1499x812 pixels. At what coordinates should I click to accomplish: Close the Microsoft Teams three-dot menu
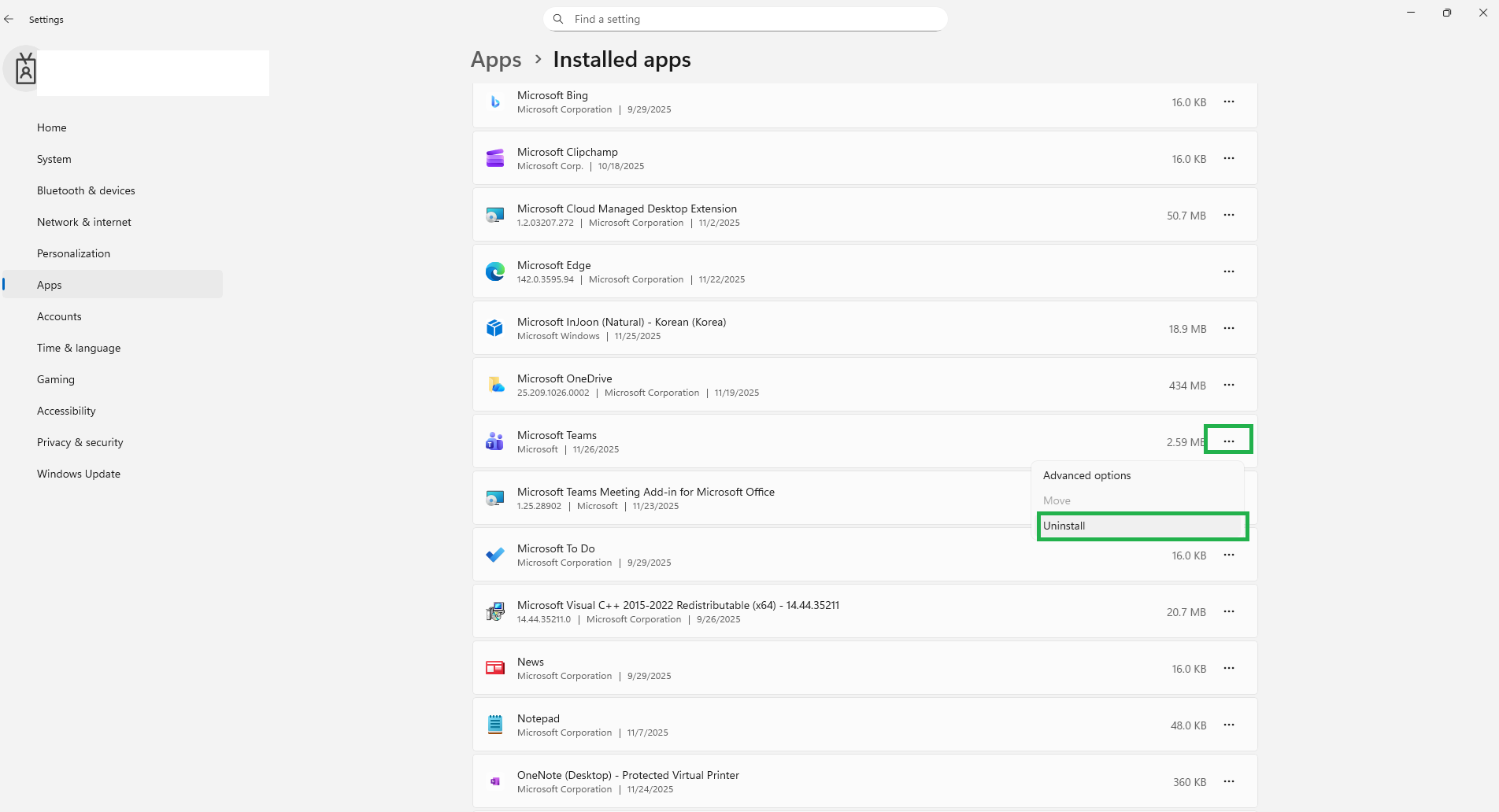coord(1229,441)
